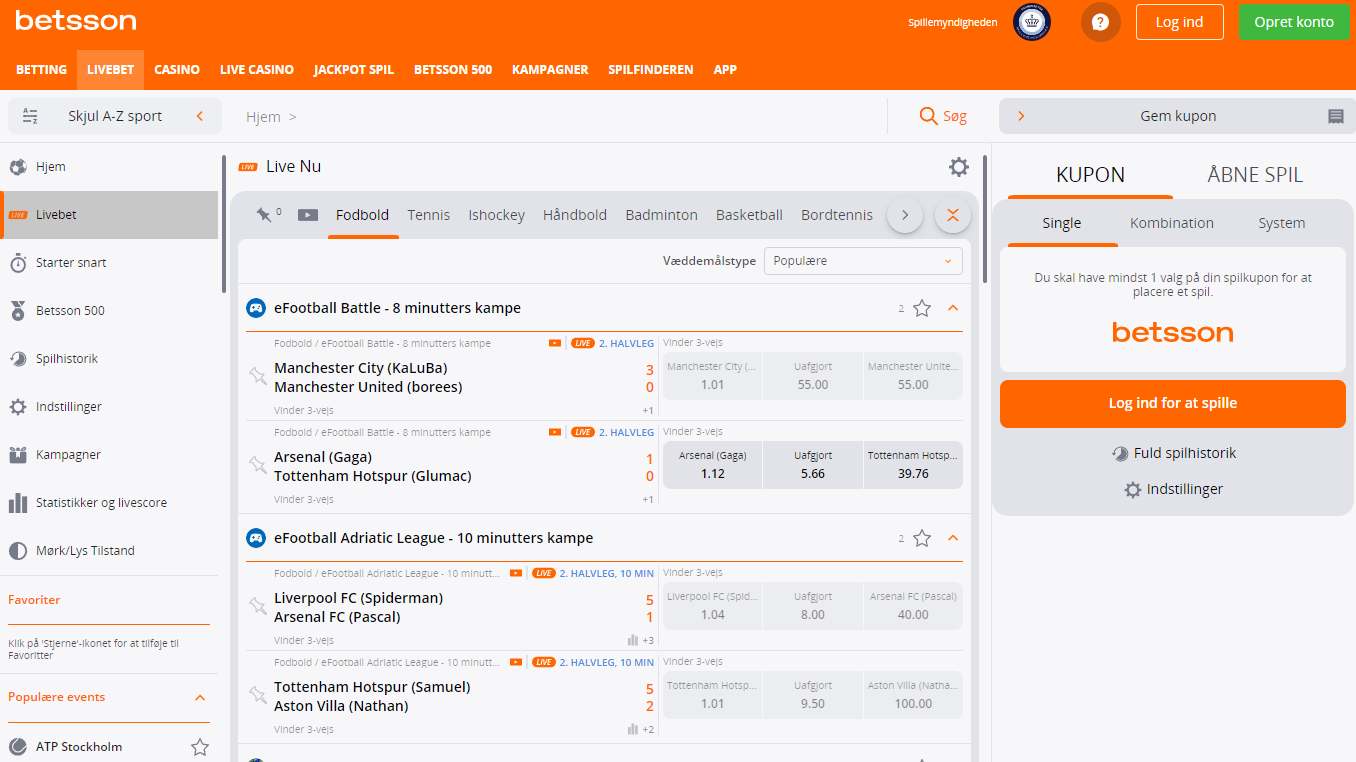Viewport: 1356px width, 762px height.
Task: Click the left sidebar vertical scrollbar
Action: click(x=224, y=224)
